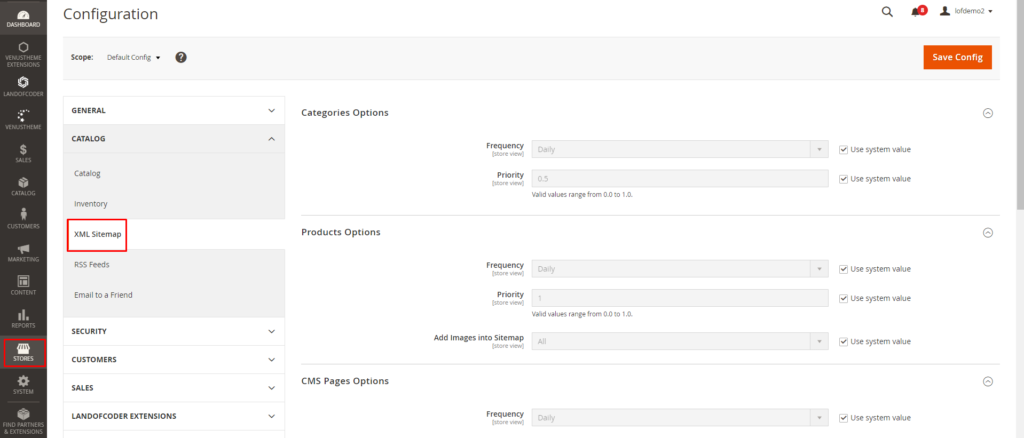
Task: Go to Customers in the sidebar
Action: (23, 218)
